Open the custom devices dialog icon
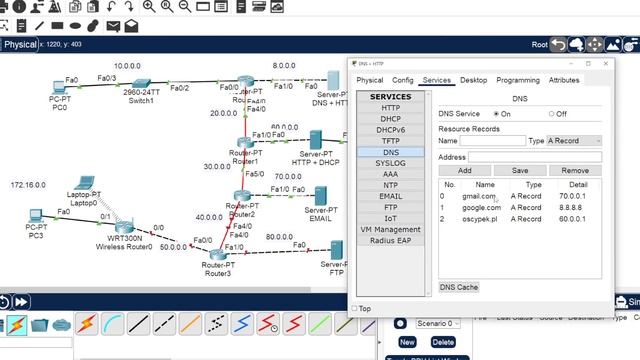Screen dimensions: 640x360 click(221, 6)
